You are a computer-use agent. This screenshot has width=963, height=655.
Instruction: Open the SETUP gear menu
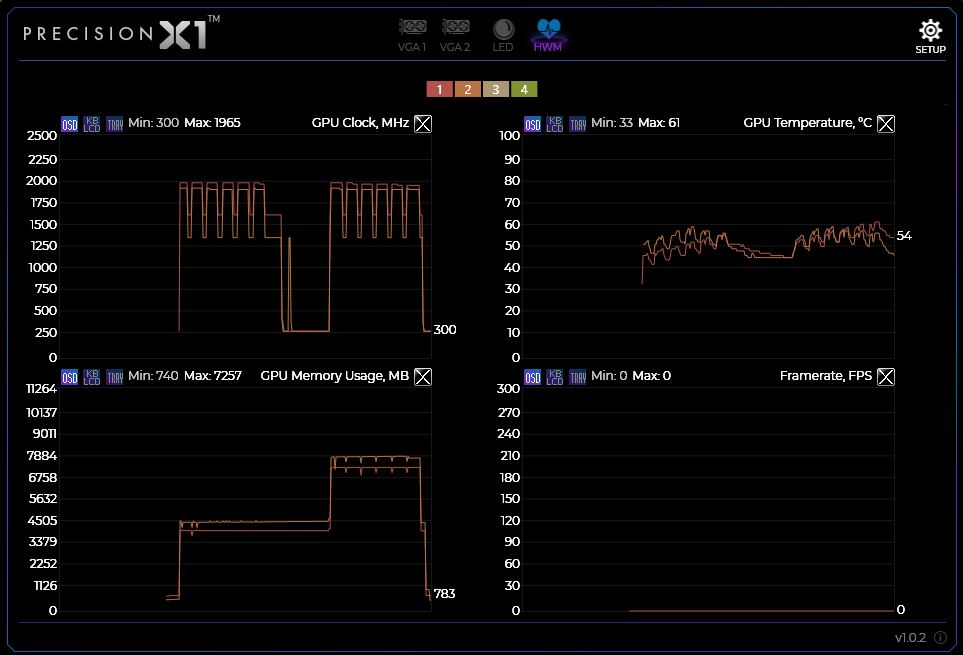coord(930,37)
